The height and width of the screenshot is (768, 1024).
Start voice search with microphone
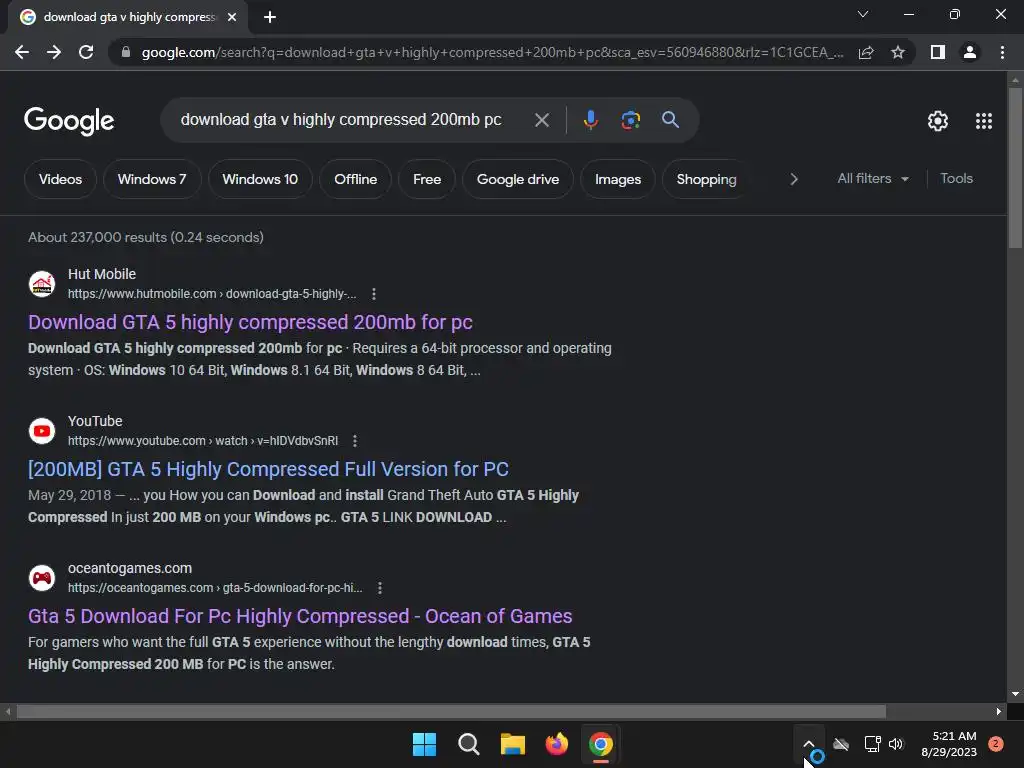[x=590, y=120]
